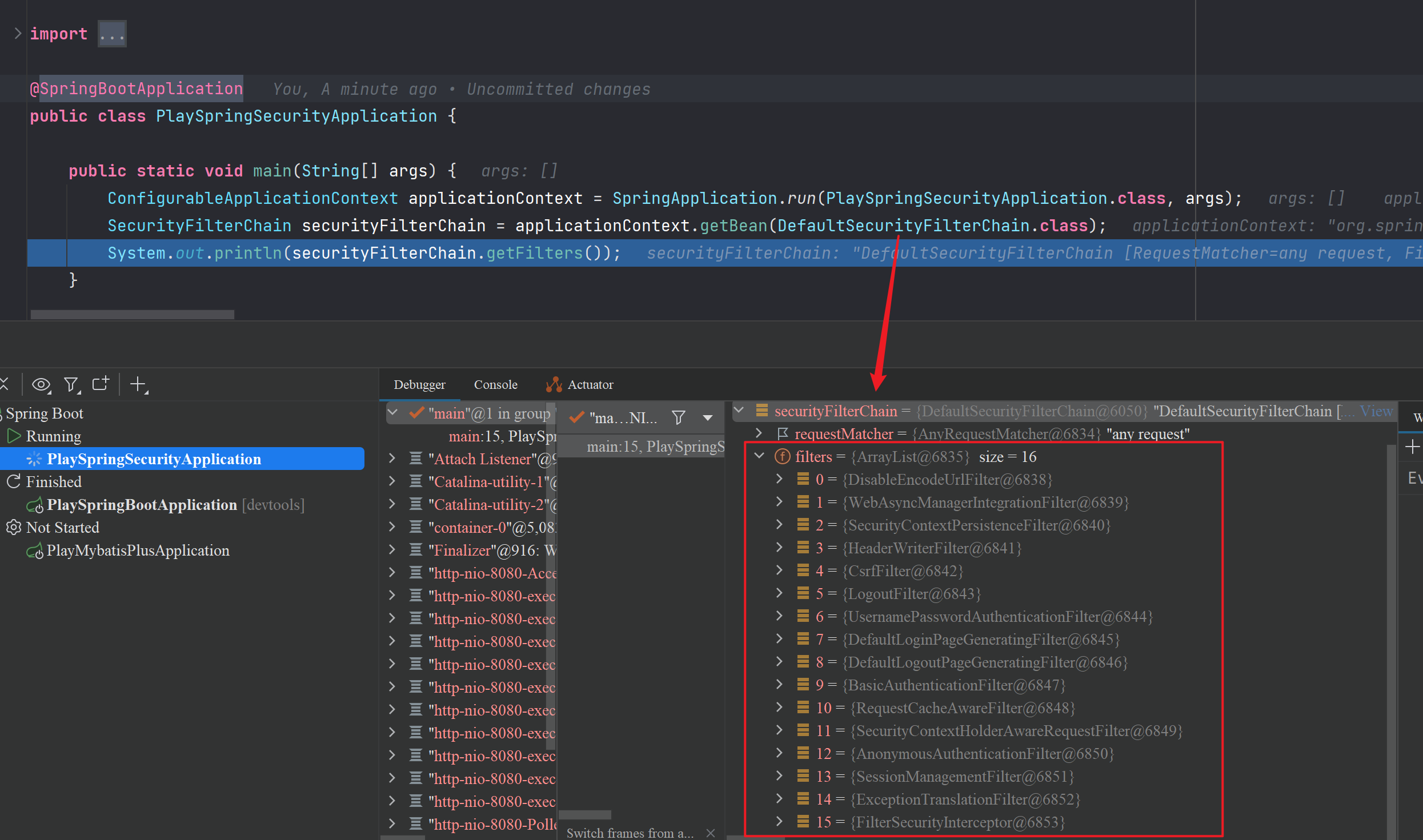Click the add watch plus icon
Screen dimensions: 1423x840
(x=1413, y=447)
